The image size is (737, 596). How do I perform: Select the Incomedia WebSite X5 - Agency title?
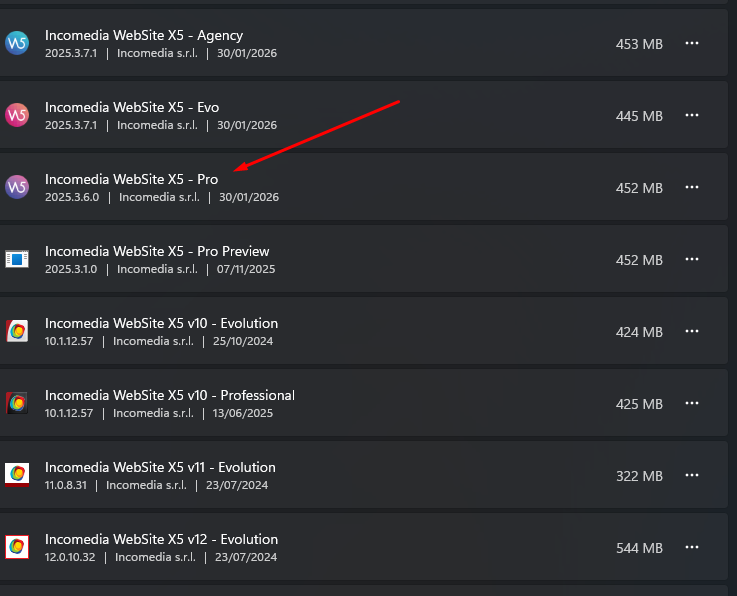(144, 35)
